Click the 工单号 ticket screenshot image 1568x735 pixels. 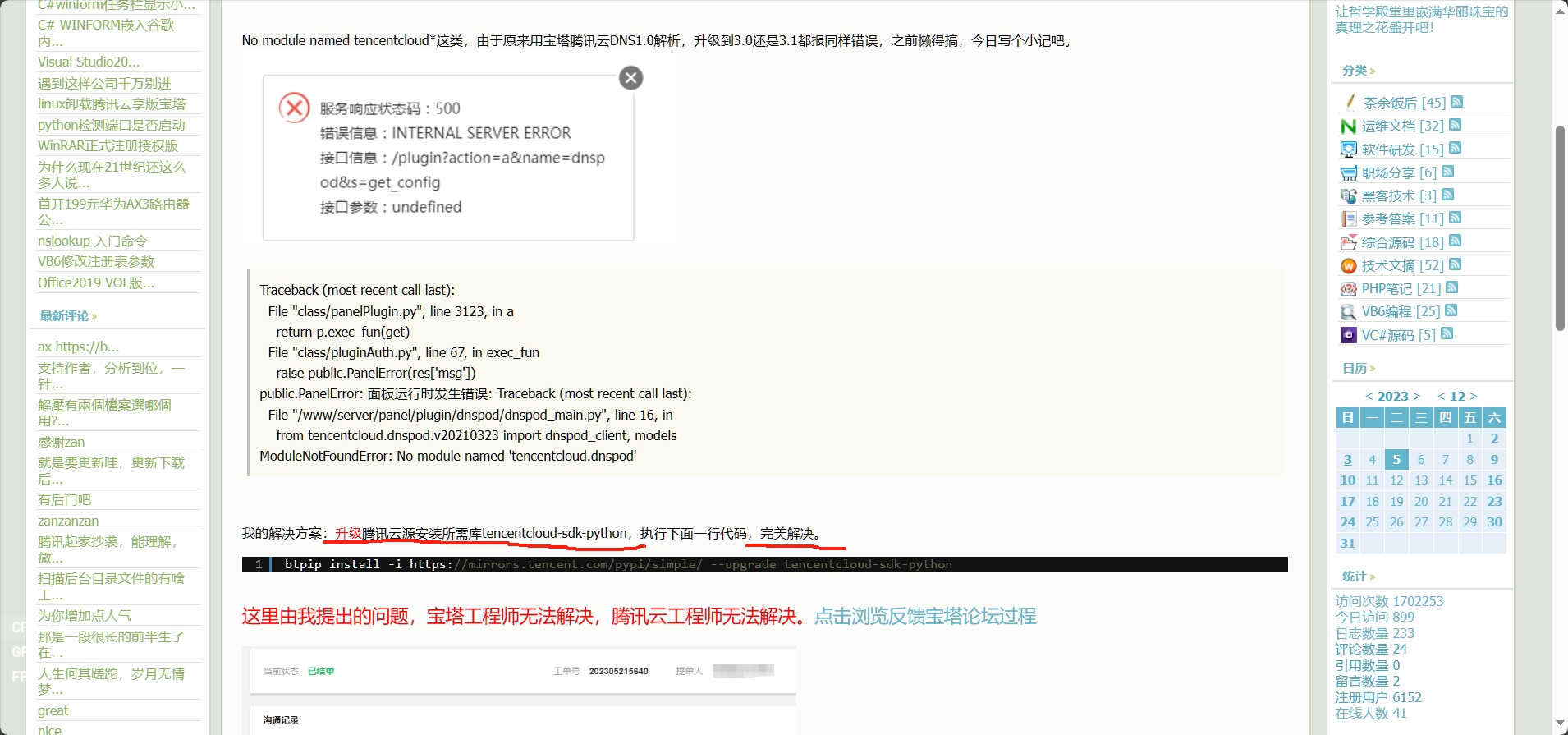[520, 691]
